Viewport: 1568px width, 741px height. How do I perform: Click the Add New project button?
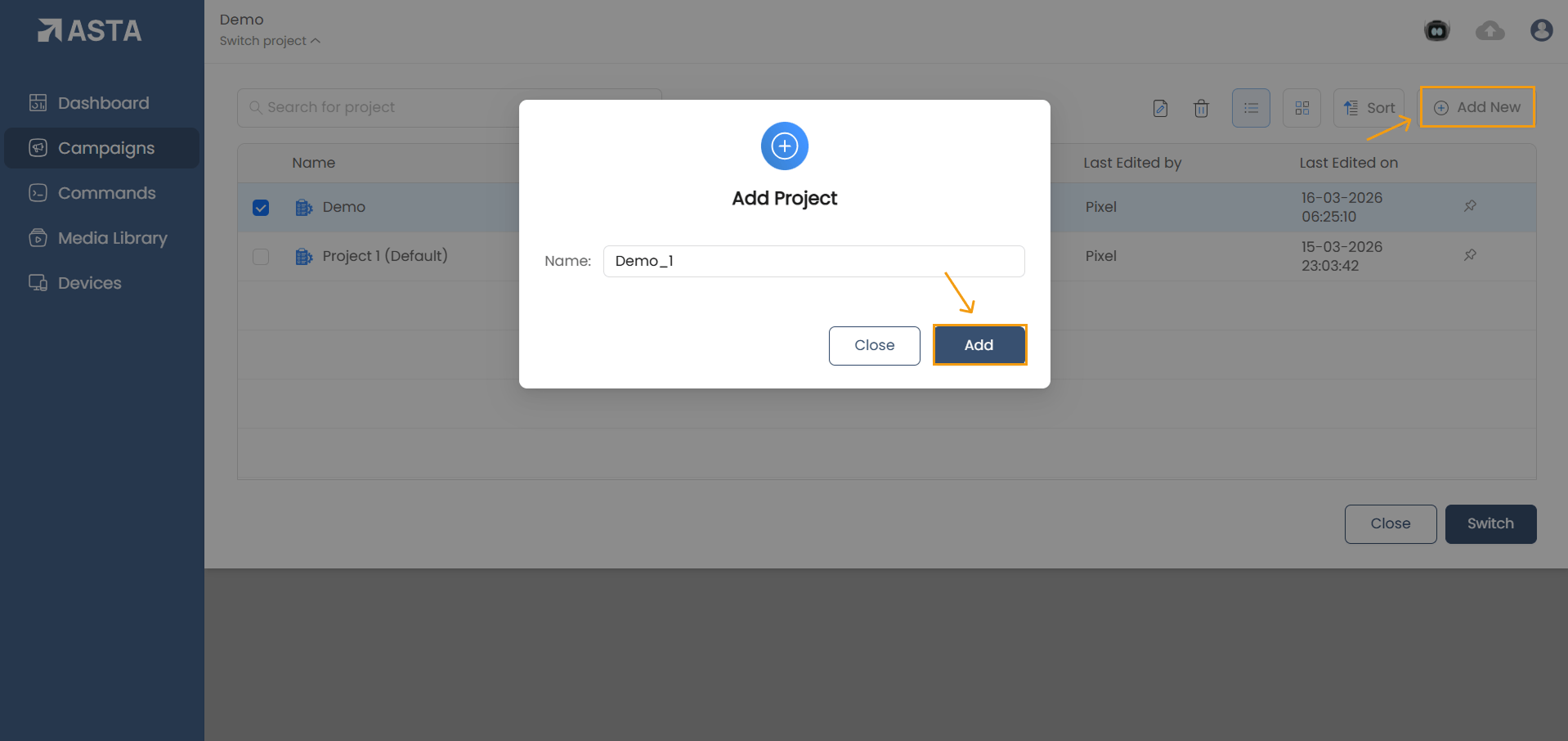click(x=1477, y=107)
